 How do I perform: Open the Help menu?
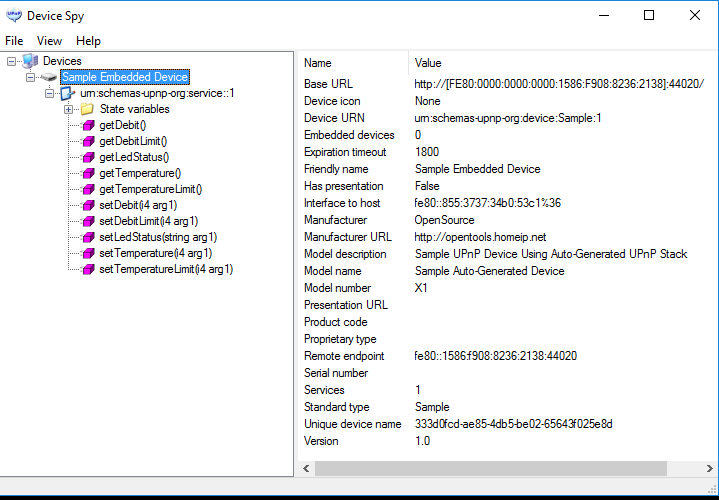point(88,41)
